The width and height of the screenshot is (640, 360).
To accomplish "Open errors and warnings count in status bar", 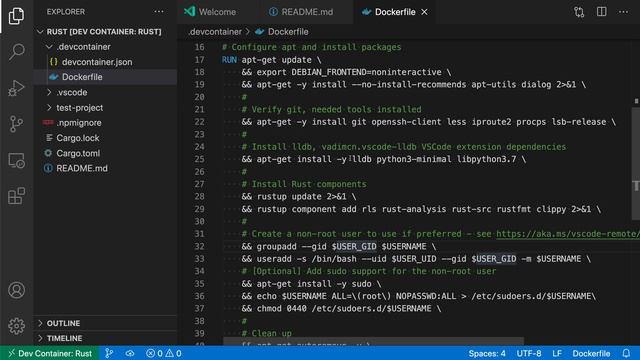I will (x=164, y=353).
